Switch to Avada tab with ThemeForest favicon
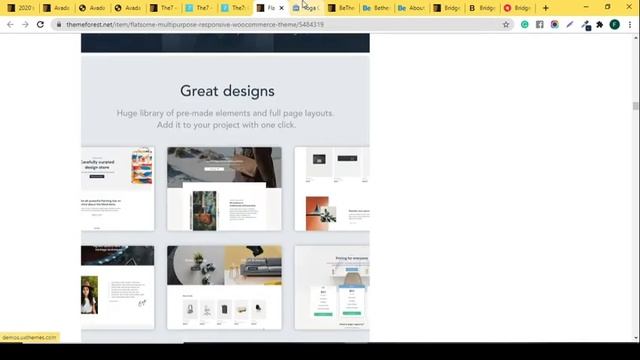Screen dimensions: 640x360 click(57, 8)
